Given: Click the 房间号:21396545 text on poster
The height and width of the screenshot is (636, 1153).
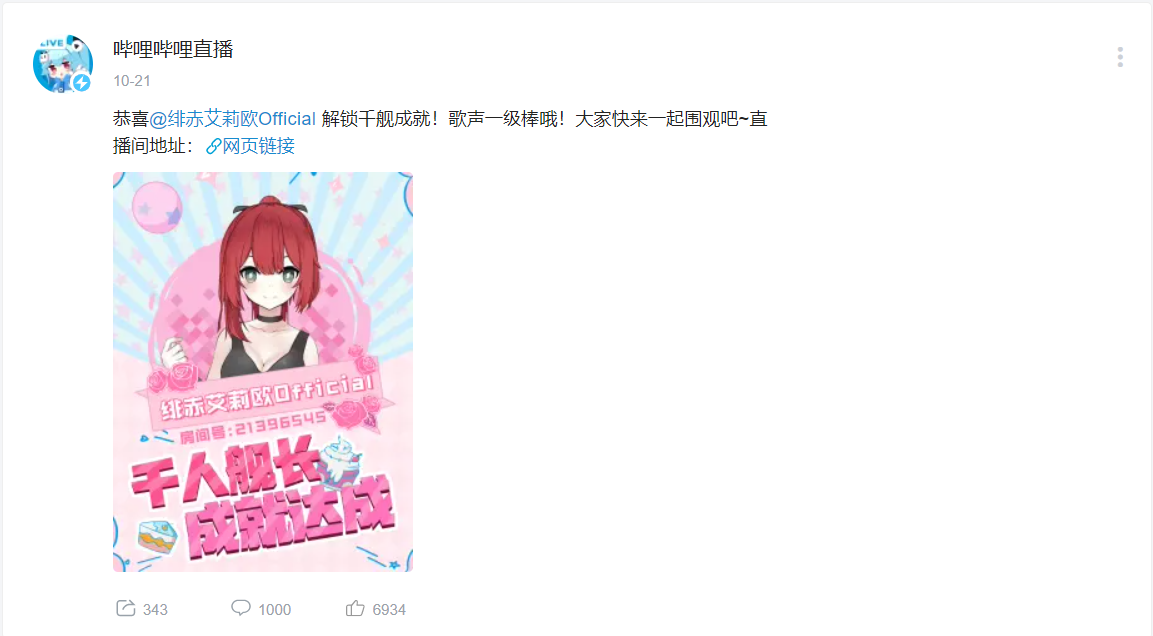Looking at the screenshot, I should [252, 428].
